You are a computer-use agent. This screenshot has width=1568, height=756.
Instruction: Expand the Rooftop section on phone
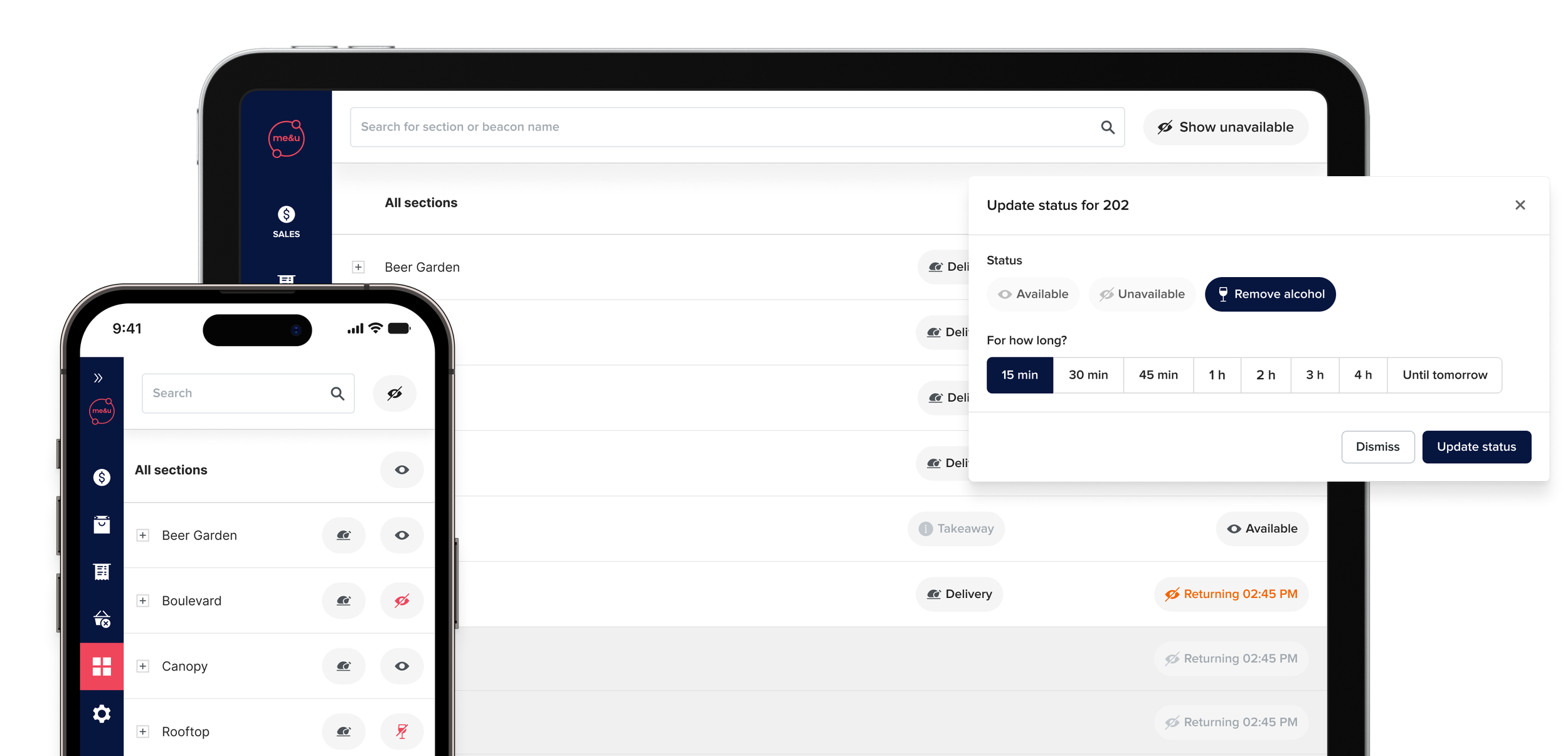click(x=143, y=731)
